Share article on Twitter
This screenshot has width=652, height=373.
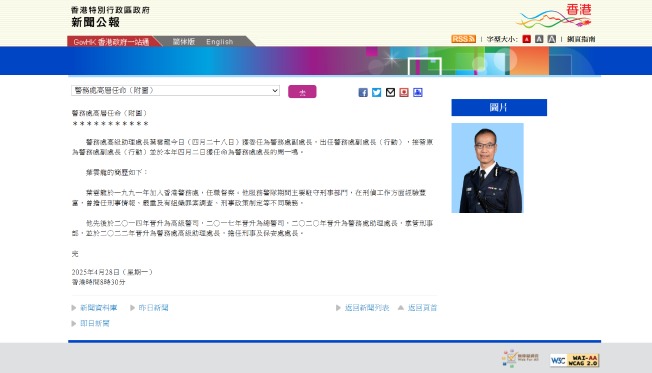(377, 92)
